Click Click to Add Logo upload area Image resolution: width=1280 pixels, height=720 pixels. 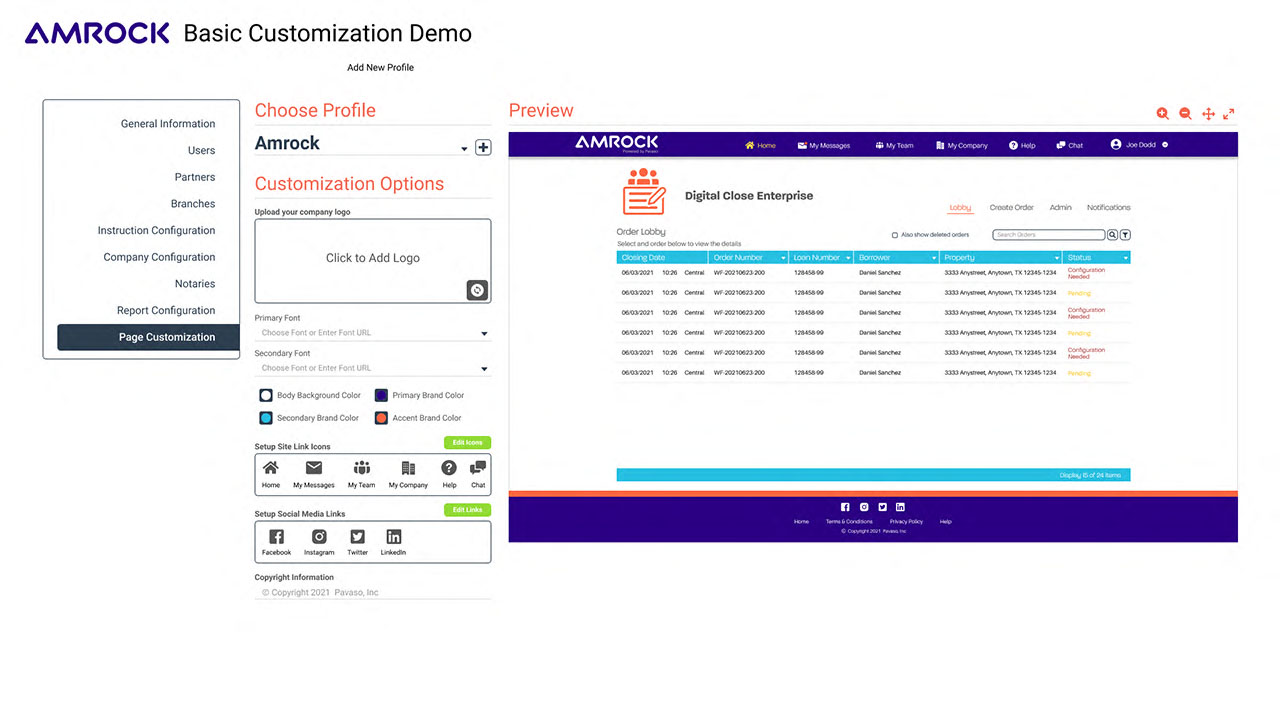(x=373, y=261)
